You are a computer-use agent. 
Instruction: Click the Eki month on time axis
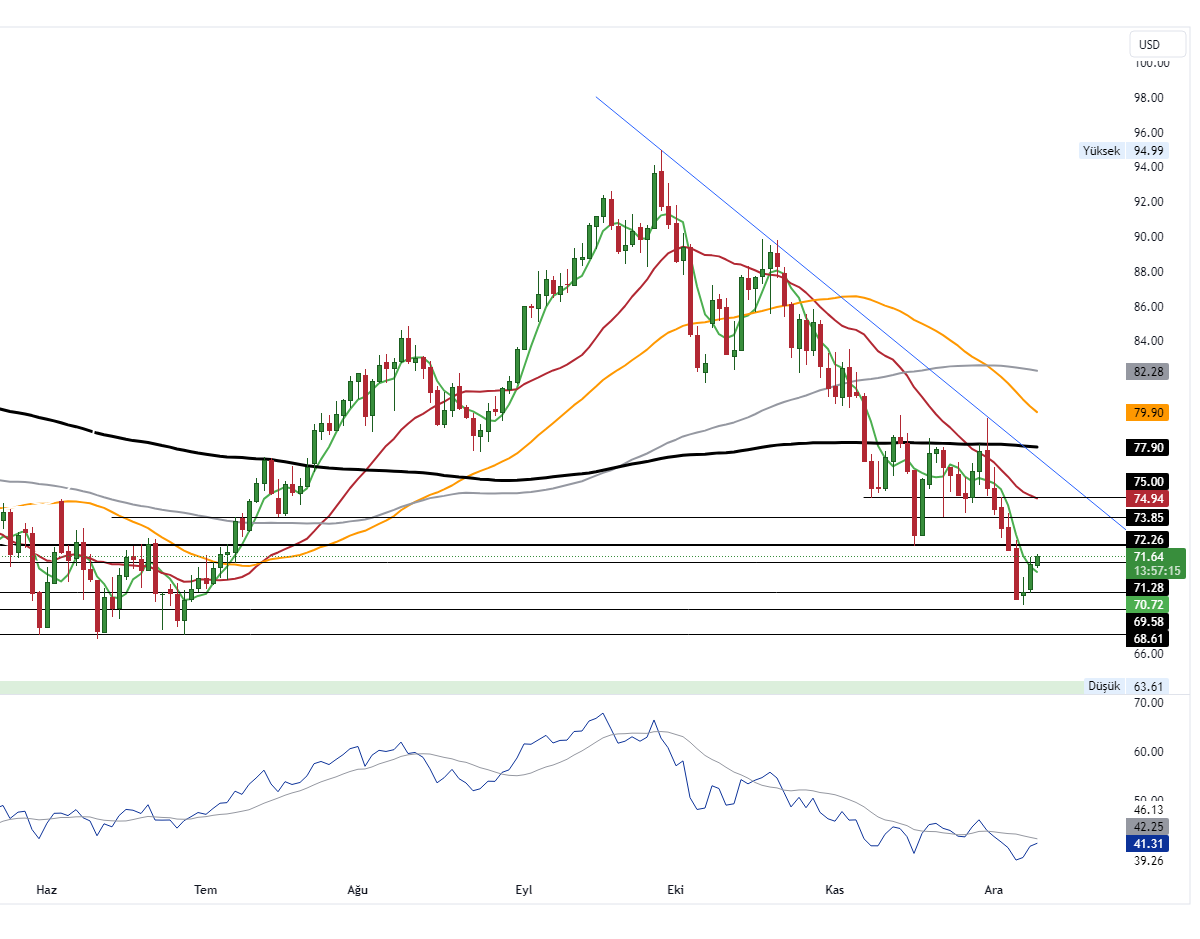pos(675,890)
